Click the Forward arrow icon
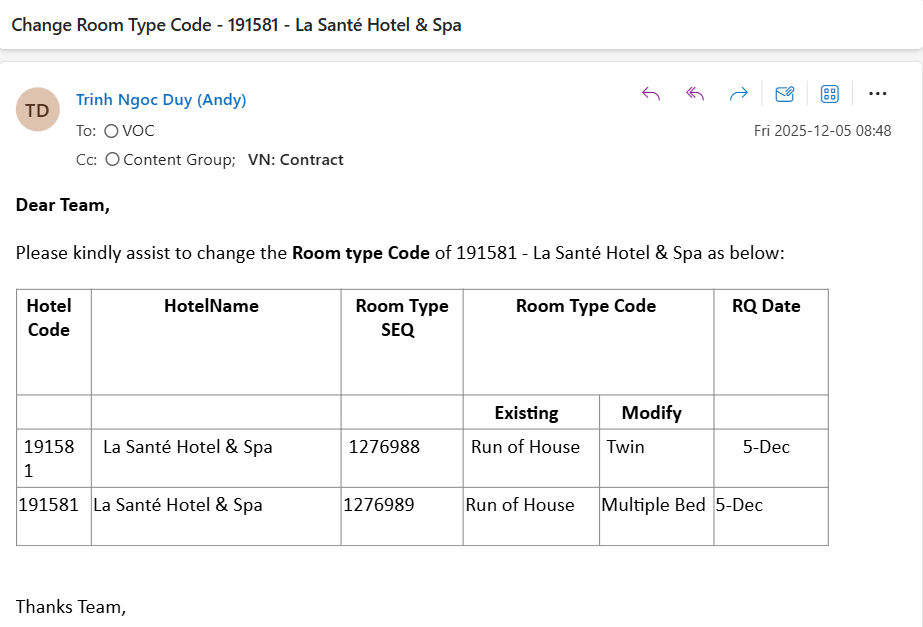Viewport: 923px width, 627px height. (739, 94)
